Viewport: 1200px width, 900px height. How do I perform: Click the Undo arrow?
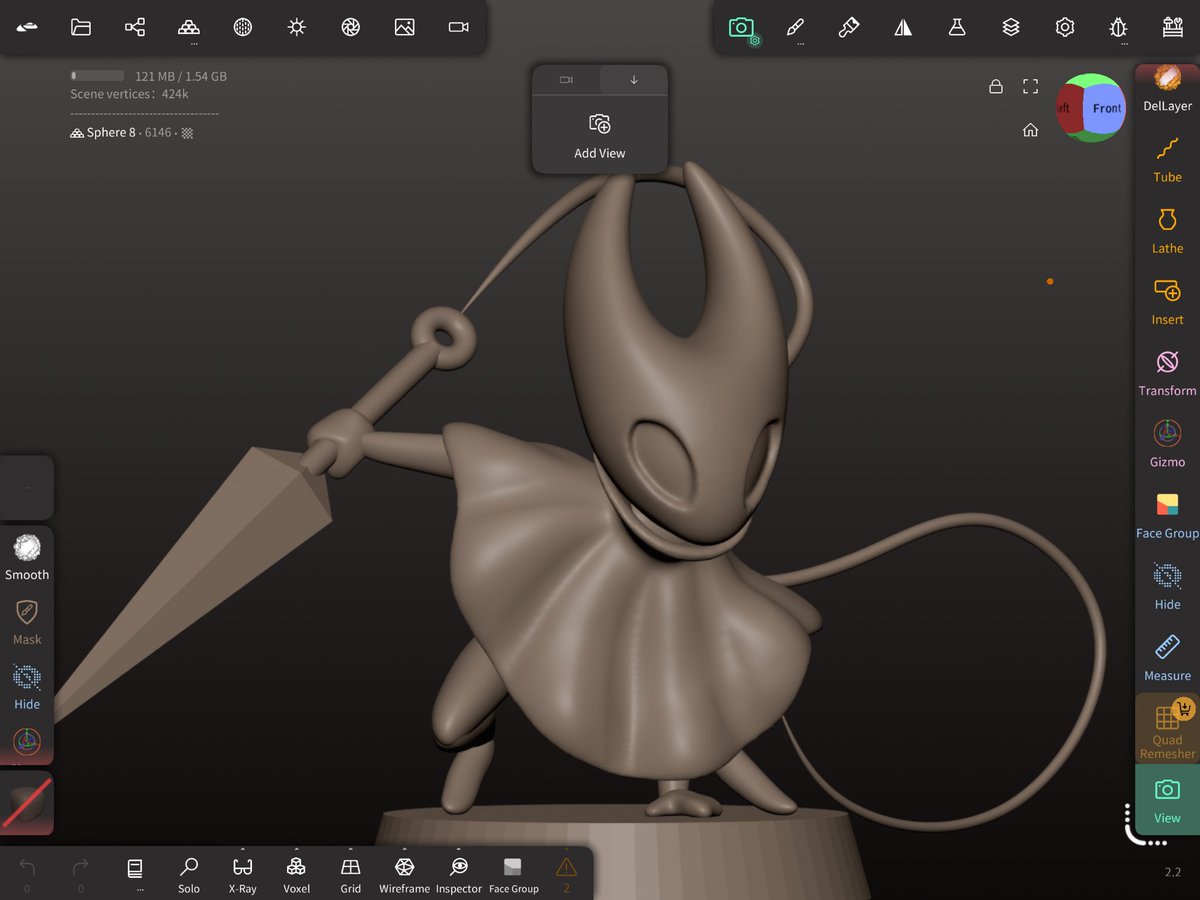[27, 872]
